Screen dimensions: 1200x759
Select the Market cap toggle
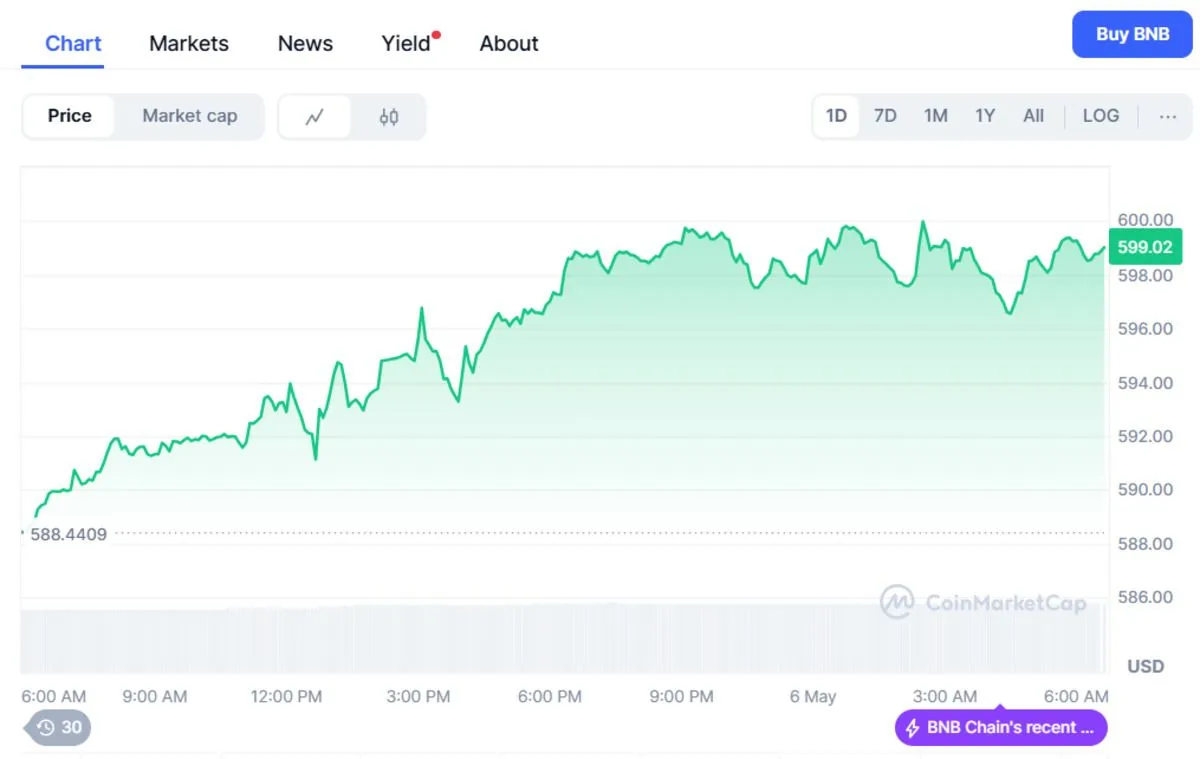189,116
